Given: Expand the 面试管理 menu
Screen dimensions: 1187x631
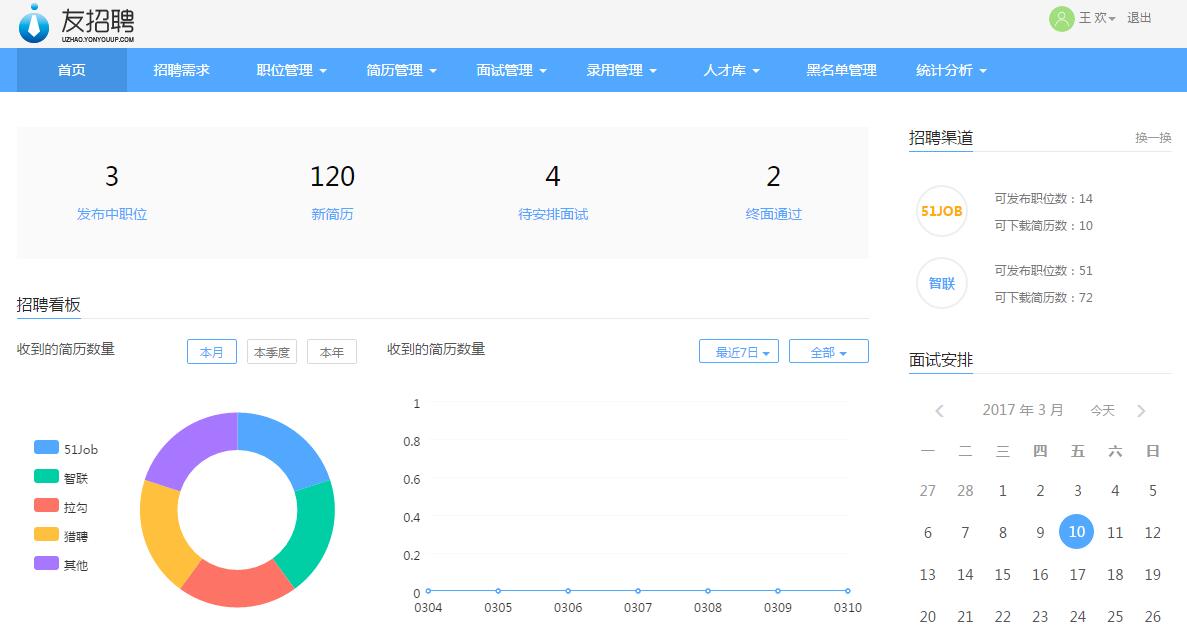Looking at the screenshot, I should [511, 70].
